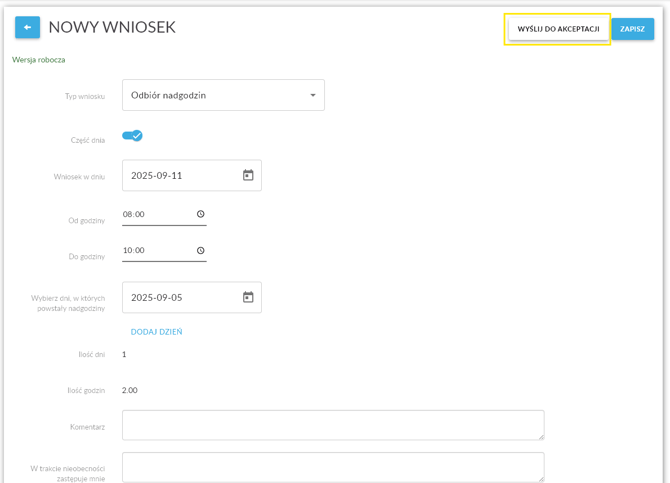Viewport: 670px width, 483px height.
Task: Toggle the 'Część dnia' switch
Action: pos(132,136)
